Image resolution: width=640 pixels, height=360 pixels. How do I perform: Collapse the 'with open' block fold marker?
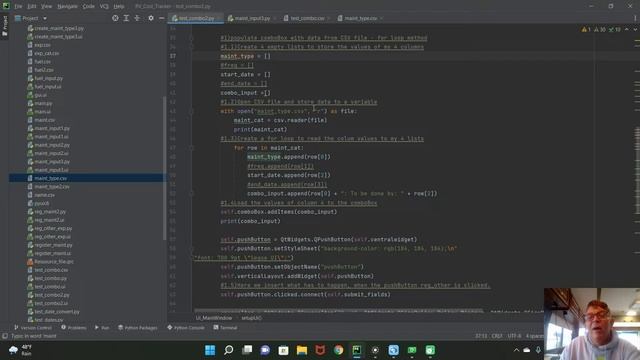191,111
